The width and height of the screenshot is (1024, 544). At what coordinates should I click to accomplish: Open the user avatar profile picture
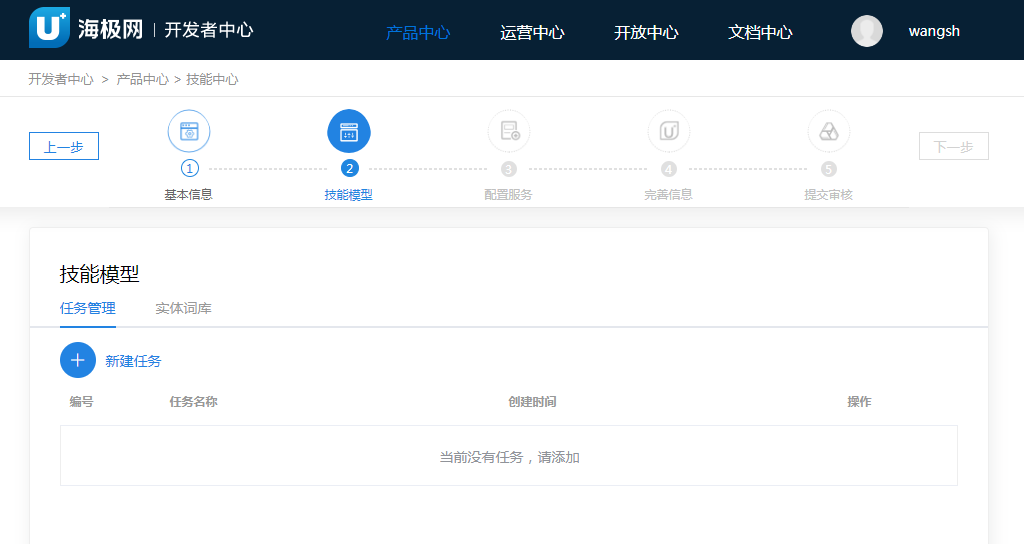click(867, 31)
